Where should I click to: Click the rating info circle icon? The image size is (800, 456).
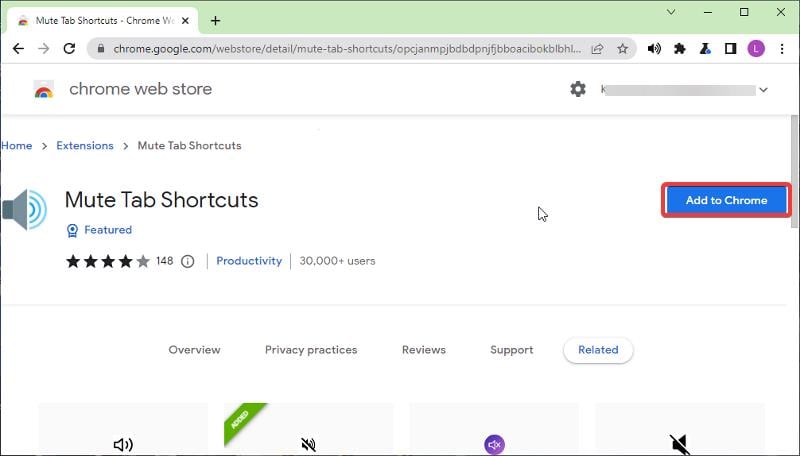[188, 262]
